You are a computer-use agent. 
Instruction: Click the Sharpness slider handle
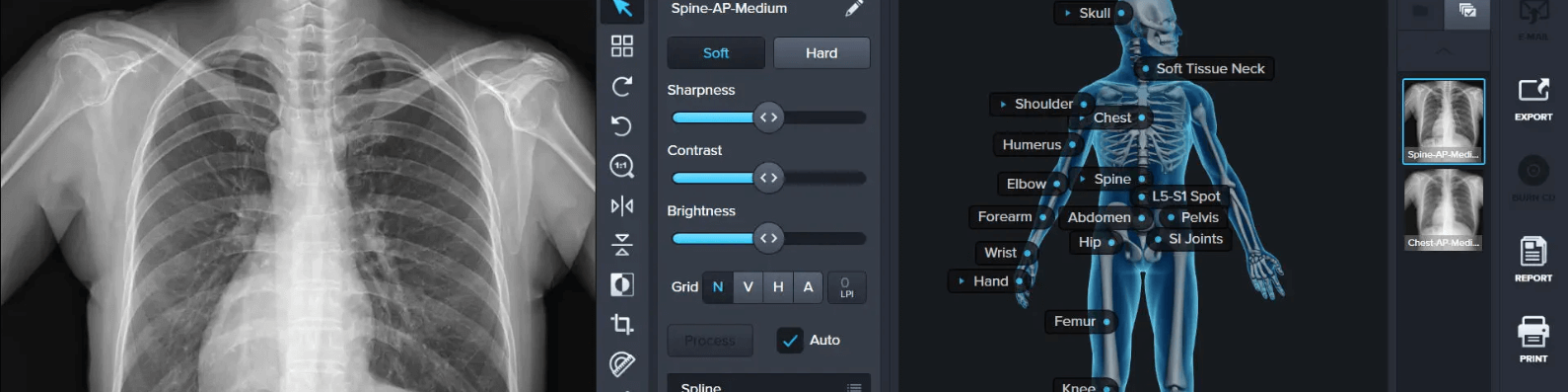[x=768, y=118]
